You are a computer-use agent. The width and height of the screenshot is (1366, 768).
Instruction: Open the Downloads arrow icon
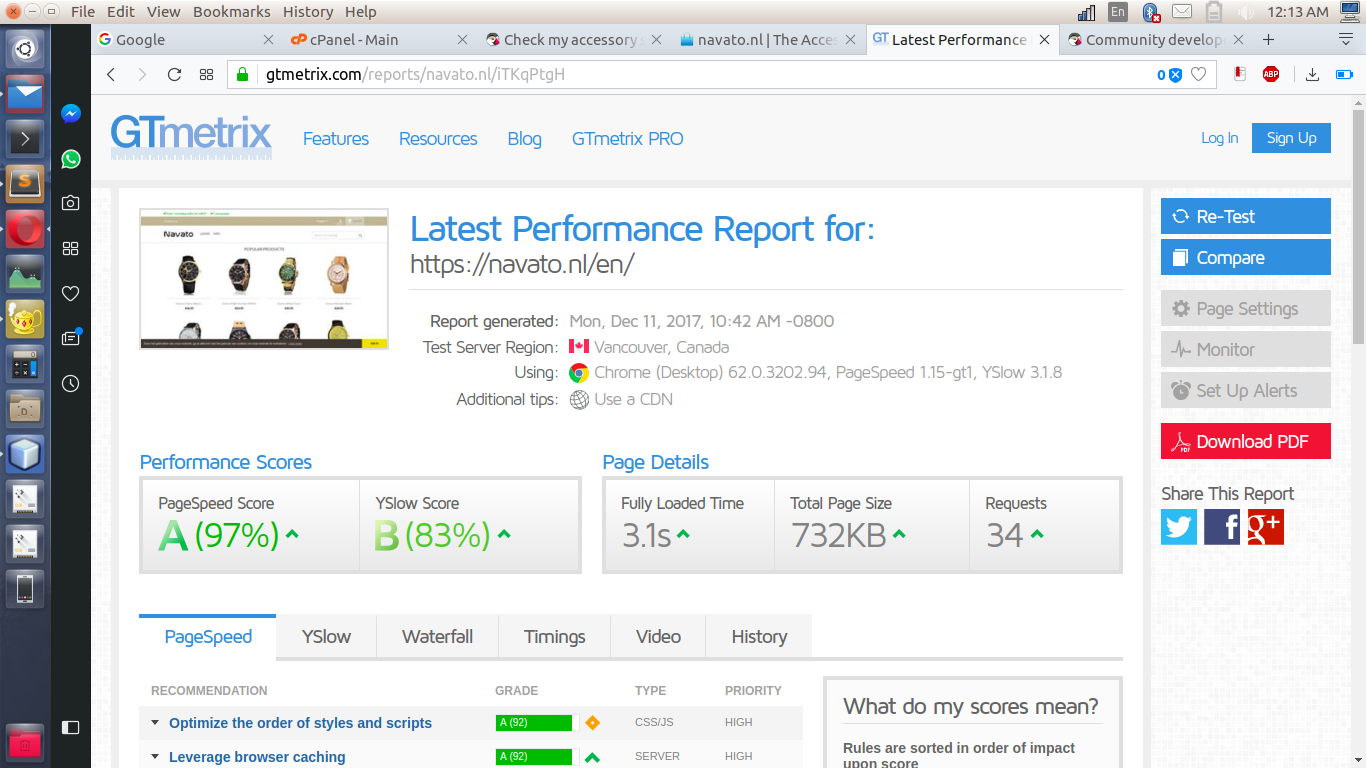pos(1313,75)
